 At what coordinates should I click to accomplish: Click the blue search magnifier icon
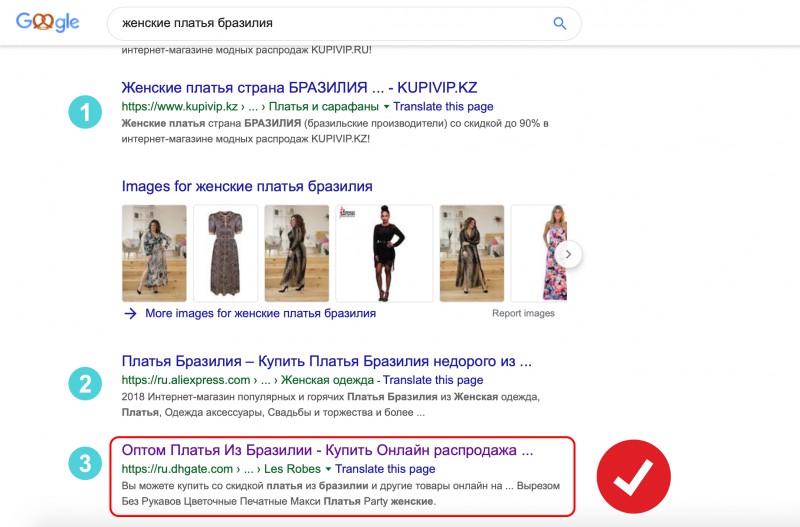tap(560, 23)
